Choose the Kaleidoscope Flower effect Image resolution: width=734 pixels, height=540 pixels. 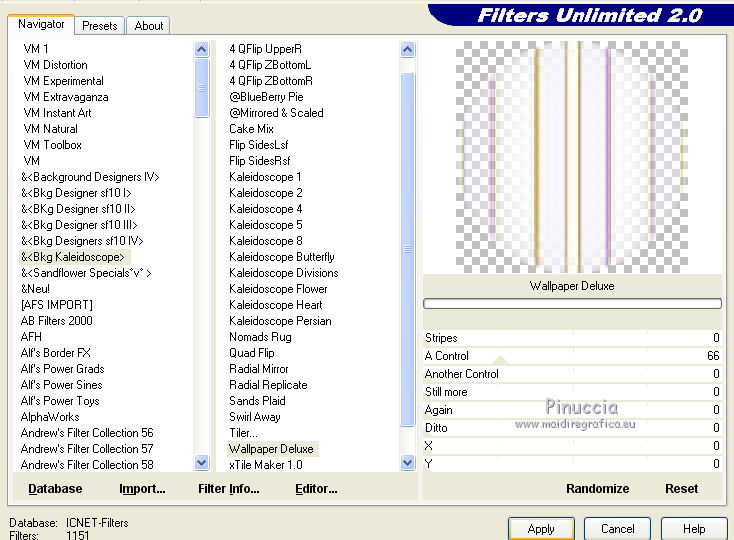coord(278,289)
